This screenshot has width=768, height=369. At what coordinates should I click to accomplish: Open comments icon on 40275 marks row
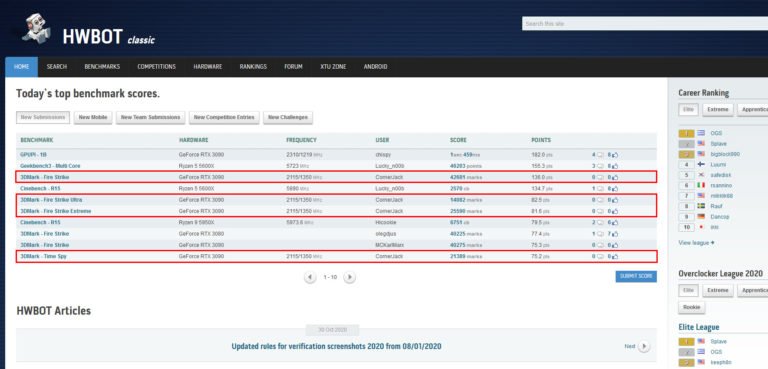(x=600, y=245)
